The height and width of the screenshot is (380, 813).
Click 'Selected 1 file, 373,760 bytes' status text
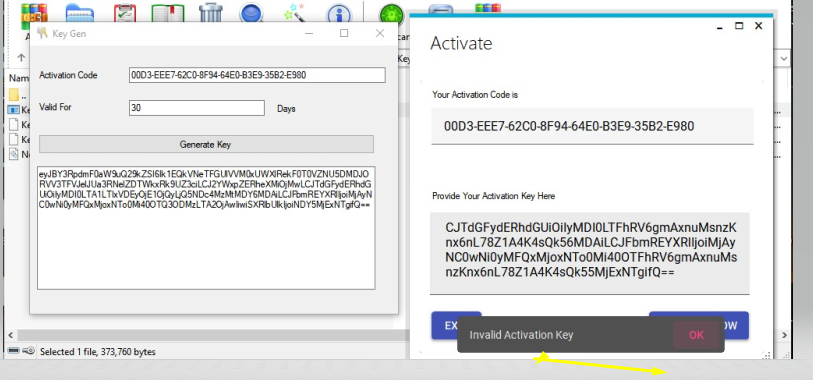pyautogui.click(x=97, y=351)
